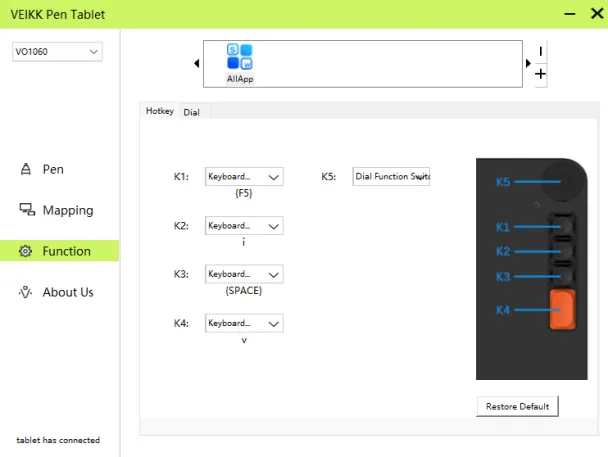Open the VO1060 device dropdown
608x457 pixels.
57,52
